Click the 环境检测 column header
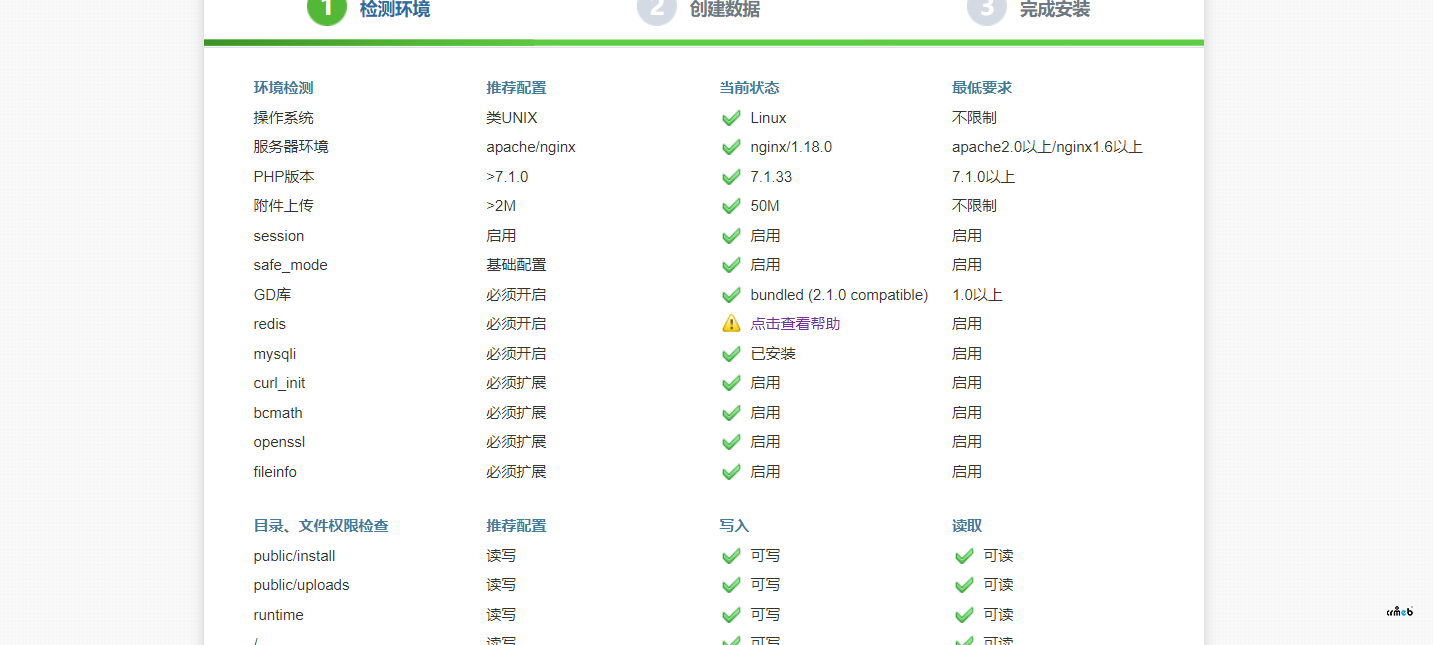 click(283, 88)
